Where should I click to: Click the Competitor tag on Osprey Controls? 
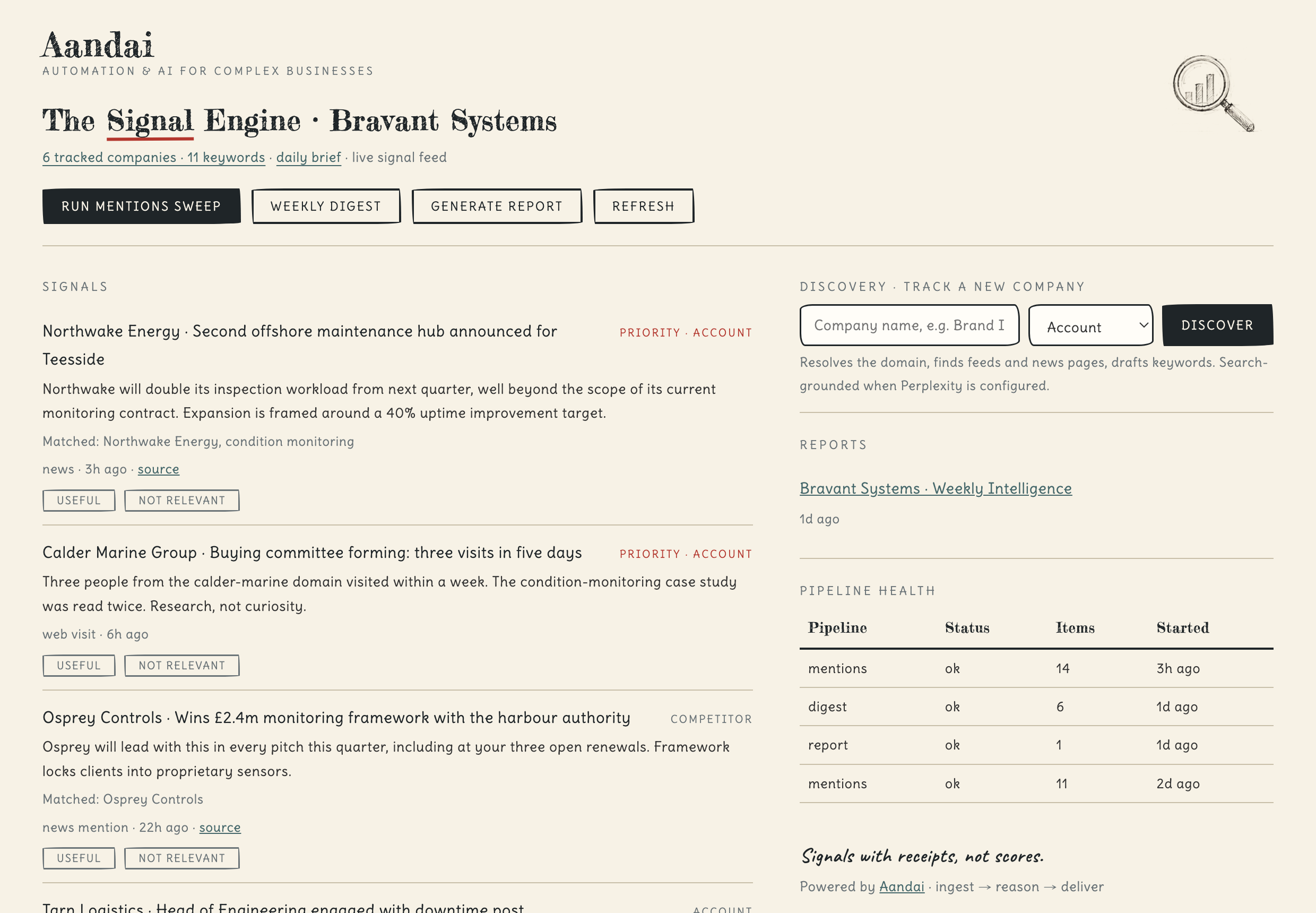click(x=712, y=719)
